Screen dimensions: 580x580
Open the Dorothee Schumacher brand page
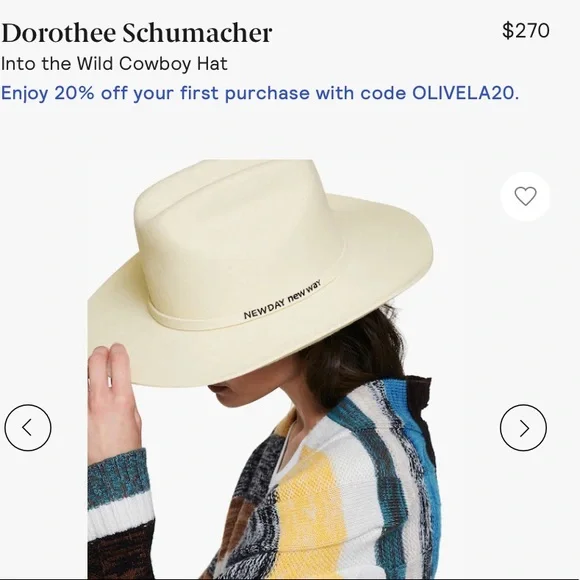(136, 33)
